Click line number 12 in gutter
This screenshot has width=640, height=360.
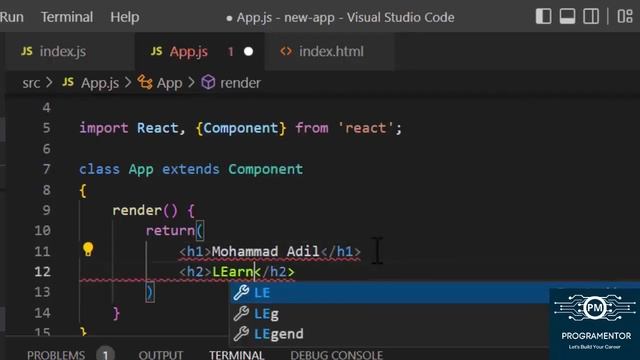(42, 271)
